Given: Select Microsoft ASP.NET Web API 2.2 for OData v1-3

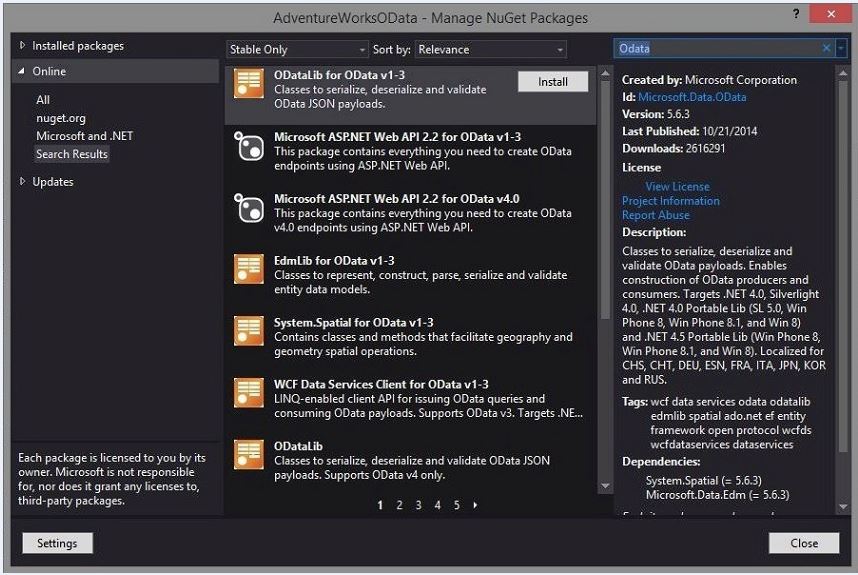Looking at the screenshot, I should point(397,137).
